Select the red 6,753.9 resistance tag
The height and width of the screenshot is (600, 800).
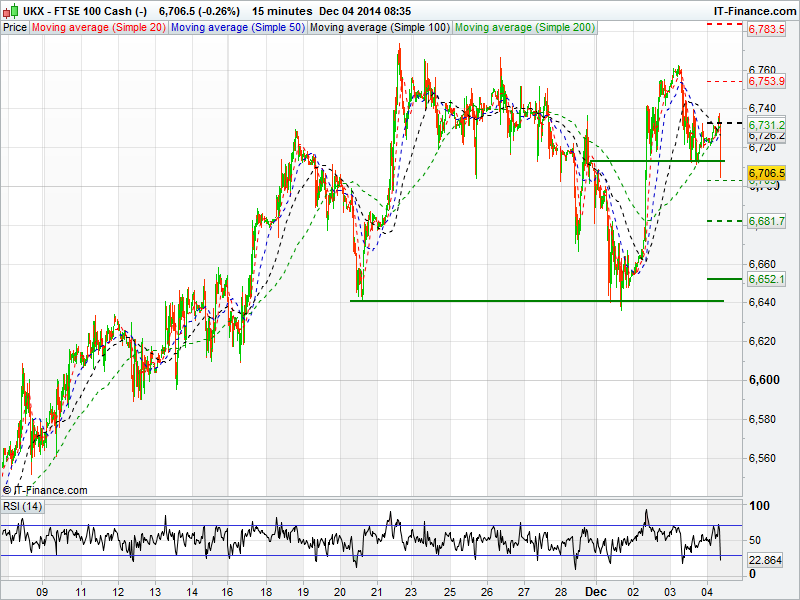766,81
